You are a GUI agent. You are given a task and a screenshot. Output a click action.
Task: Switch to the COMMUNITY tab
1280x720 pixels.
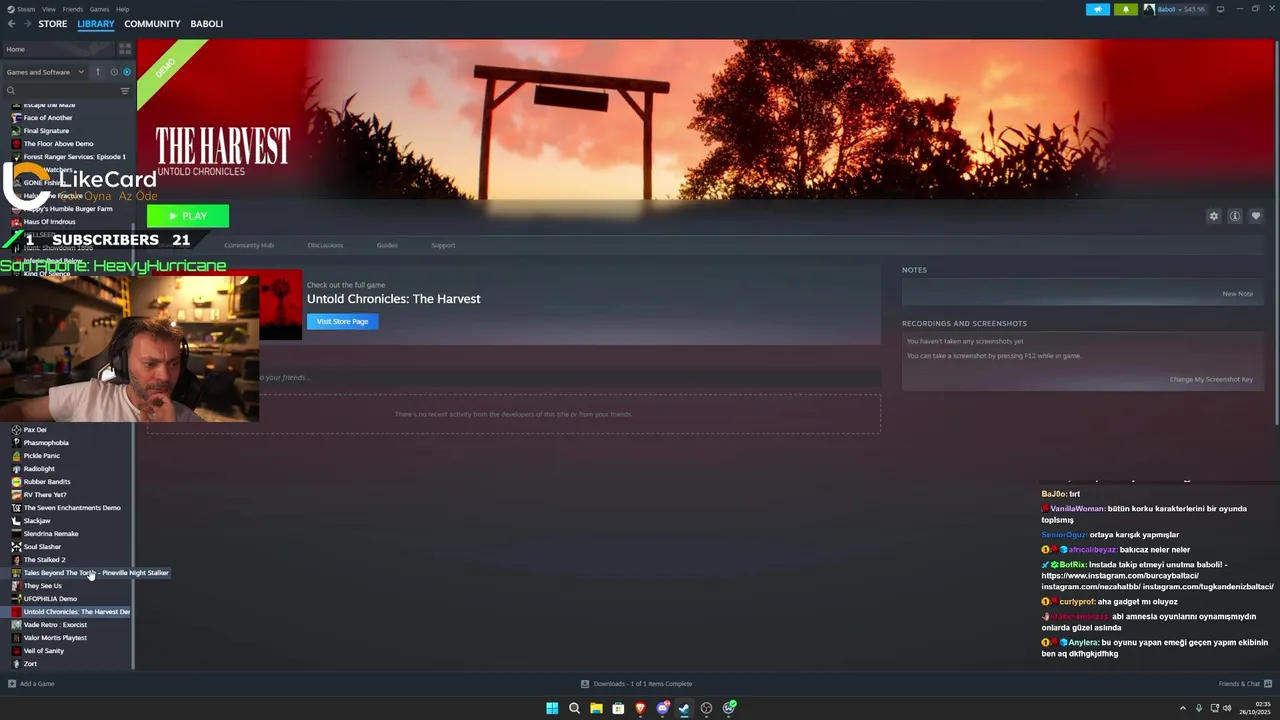pos(152,24)
